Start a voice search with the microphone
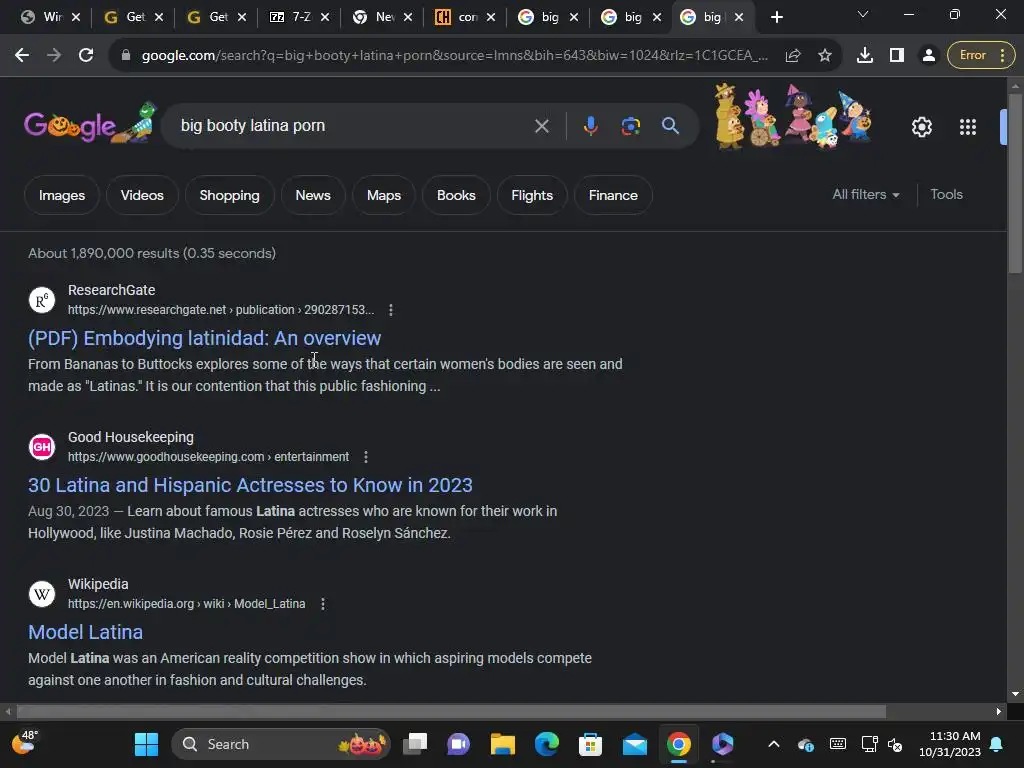 click(590, 126)
